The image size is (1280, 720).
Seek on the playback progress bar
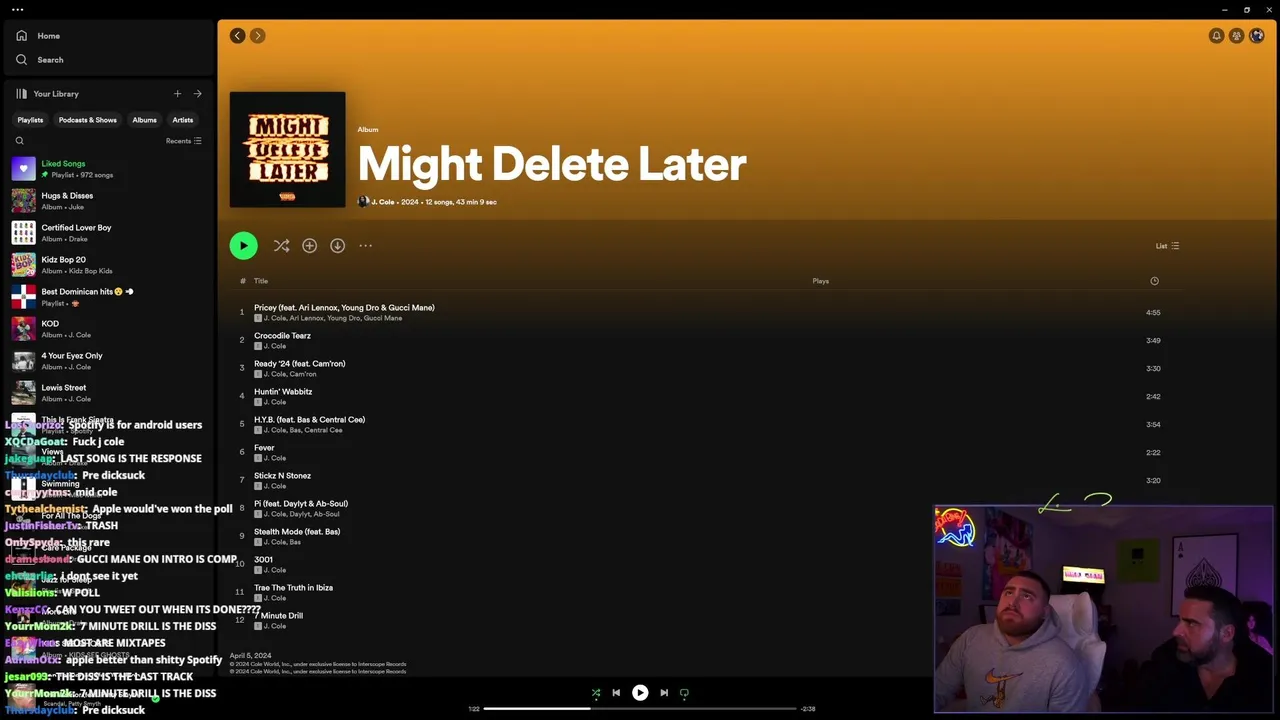640,709
